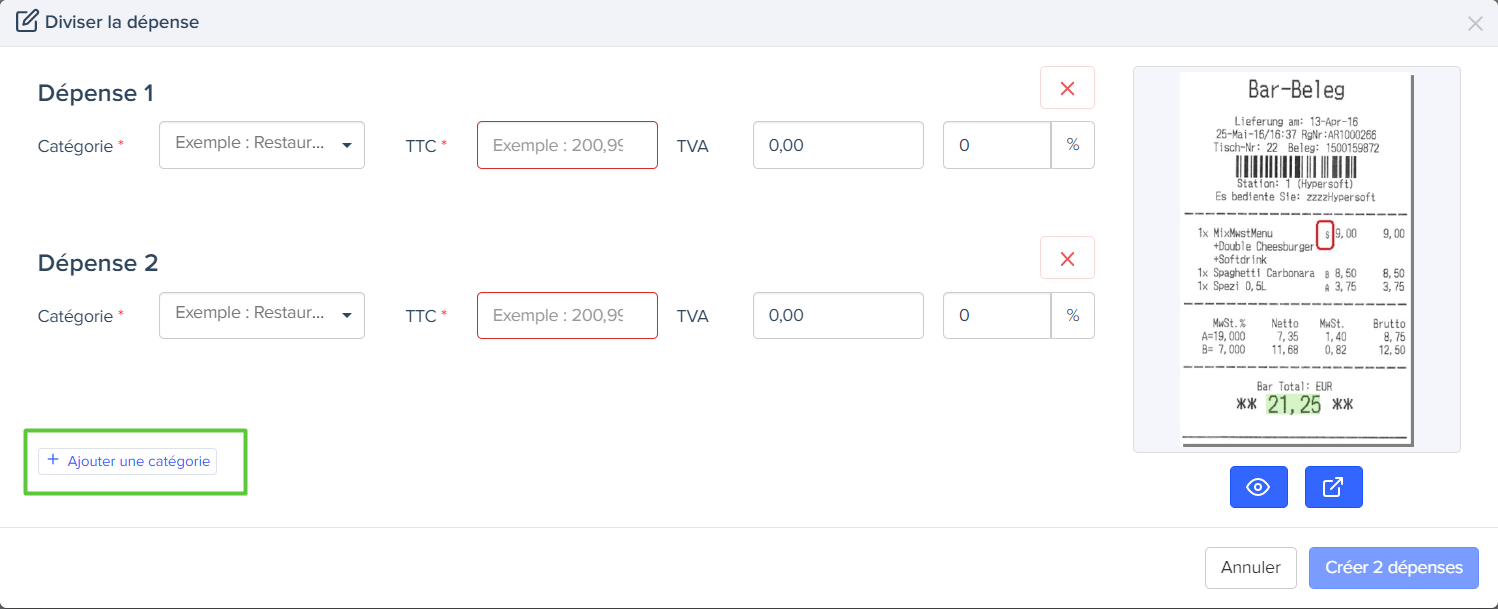This screenshot has height=609, width=1498.
Task: Toggle the % unit for Dépense 1
Action: click(1073, 145)
